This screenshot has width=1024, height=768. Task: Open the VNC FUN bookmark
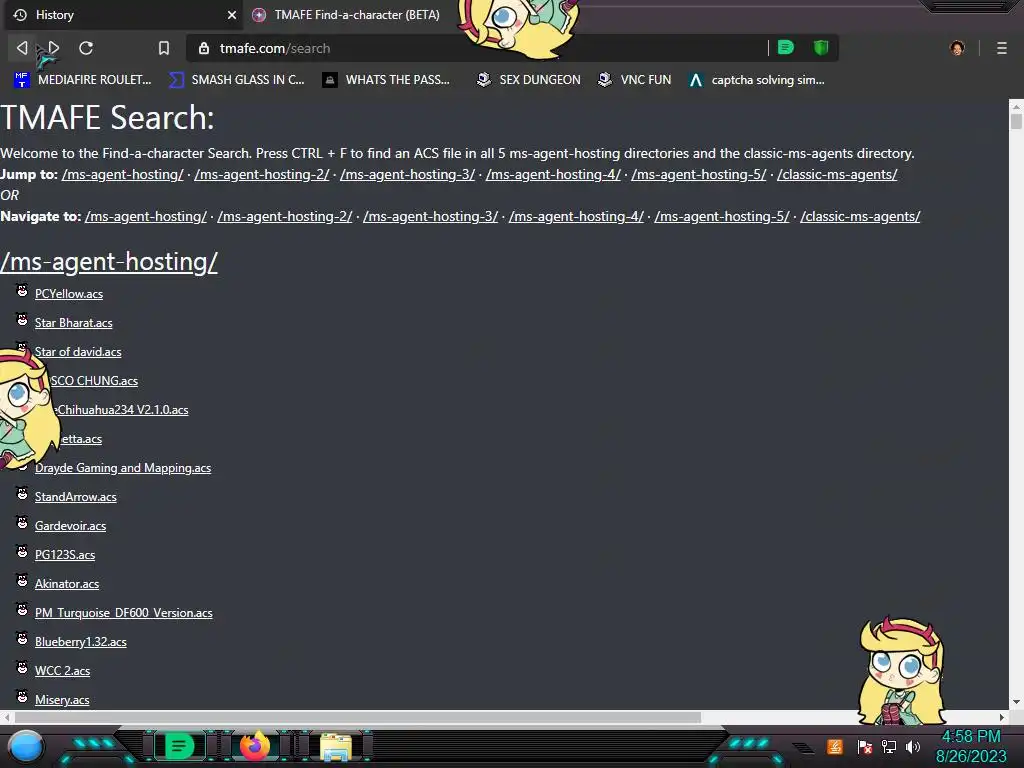(634, 80)
